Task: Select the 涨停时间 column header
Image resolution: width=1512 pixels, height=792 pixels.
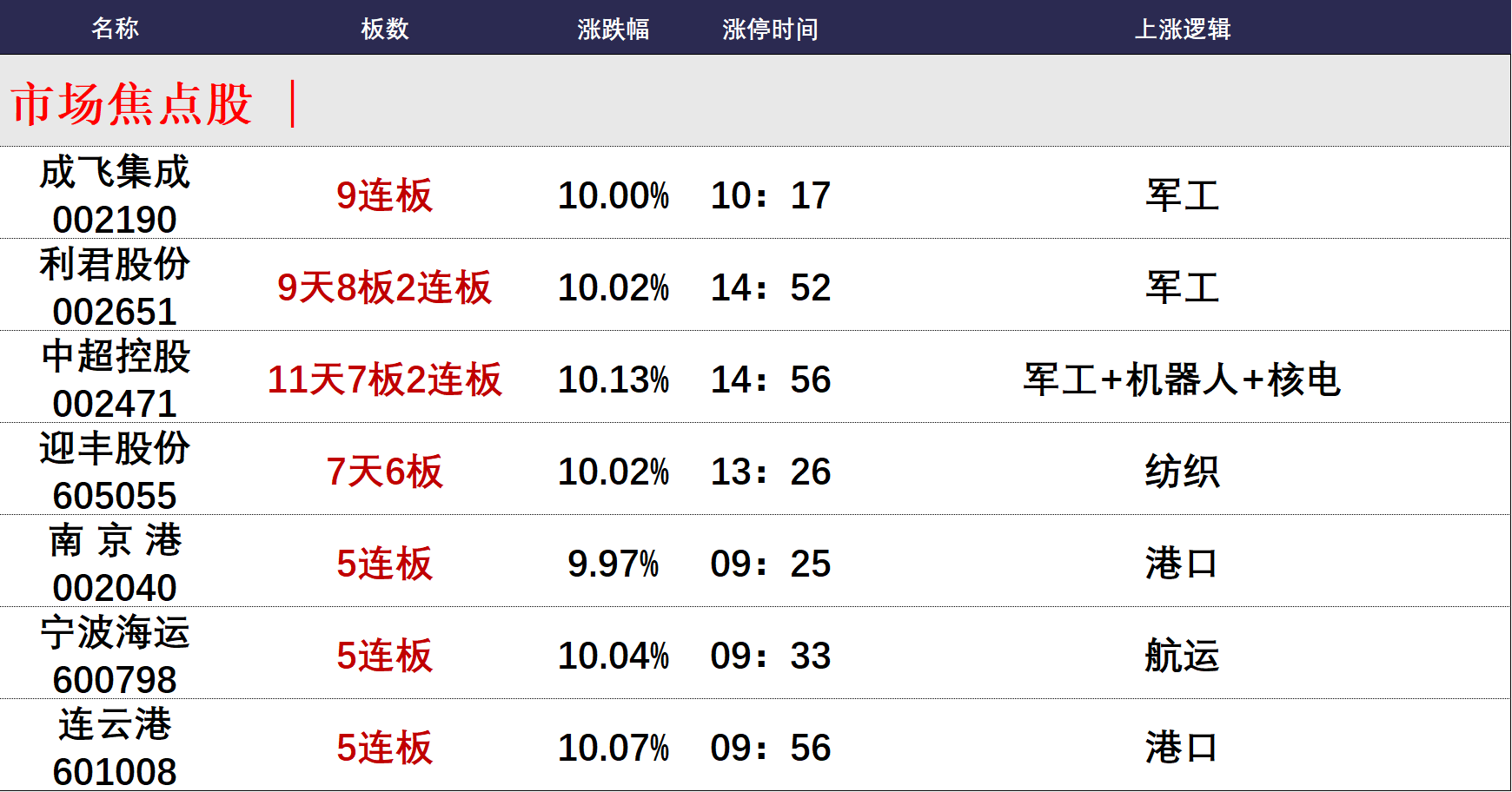Action: (770, 29)
